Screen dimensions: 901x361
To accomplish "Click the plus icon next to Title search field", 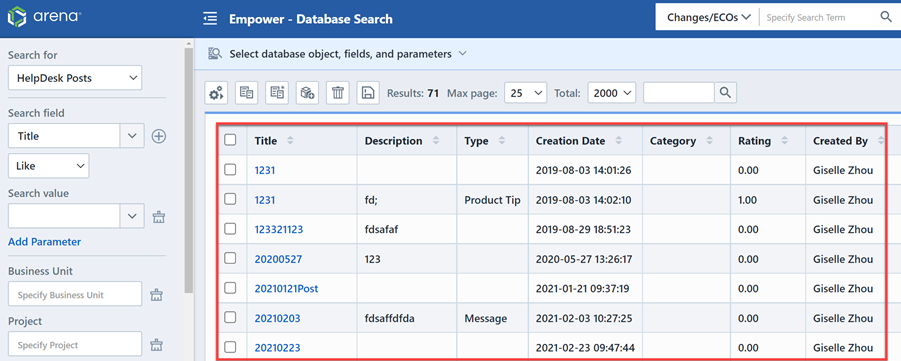I will 159,136.
